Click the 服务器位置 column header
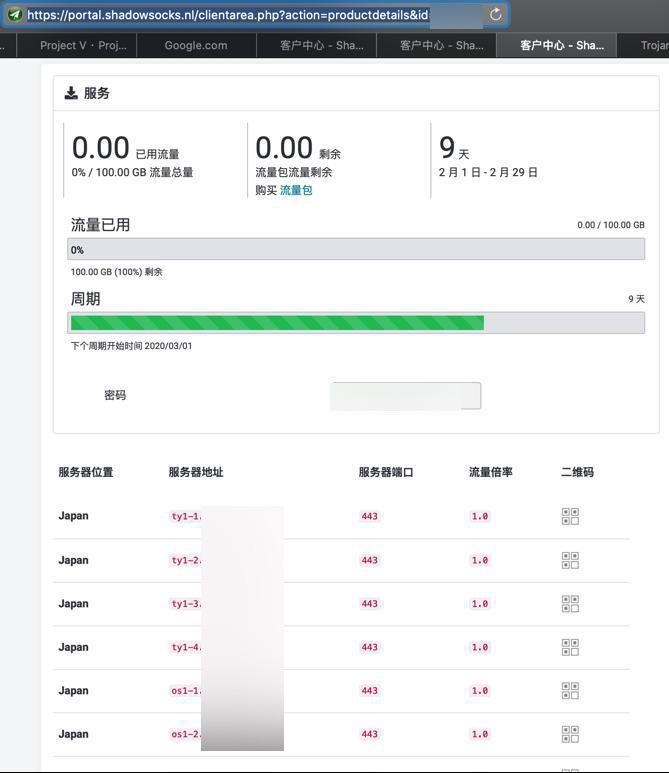 pos(86,472)
